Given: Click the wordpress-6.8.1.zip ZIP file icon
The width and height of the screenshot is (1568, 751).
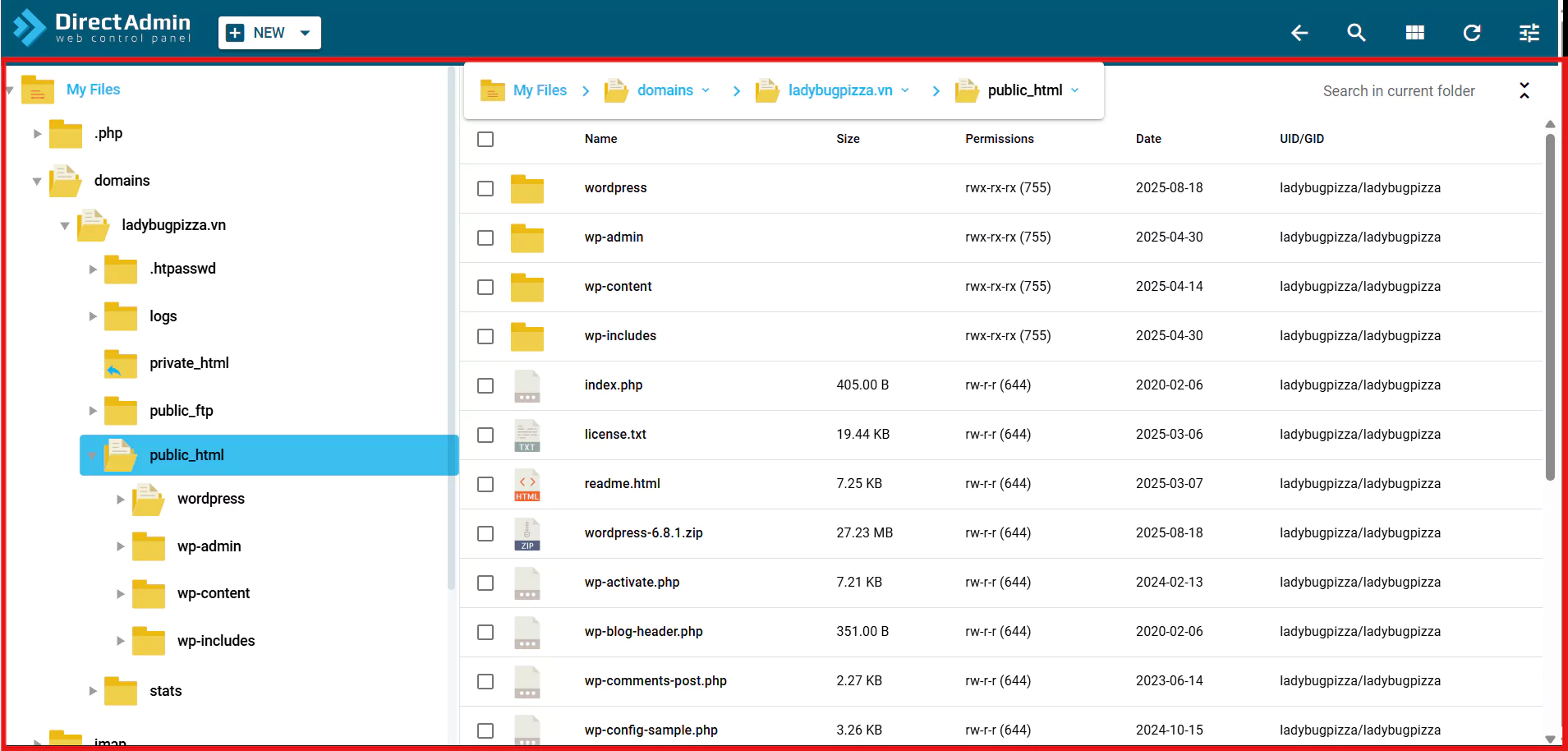Looking at the screenshot, I should click(x=527, y=533).
